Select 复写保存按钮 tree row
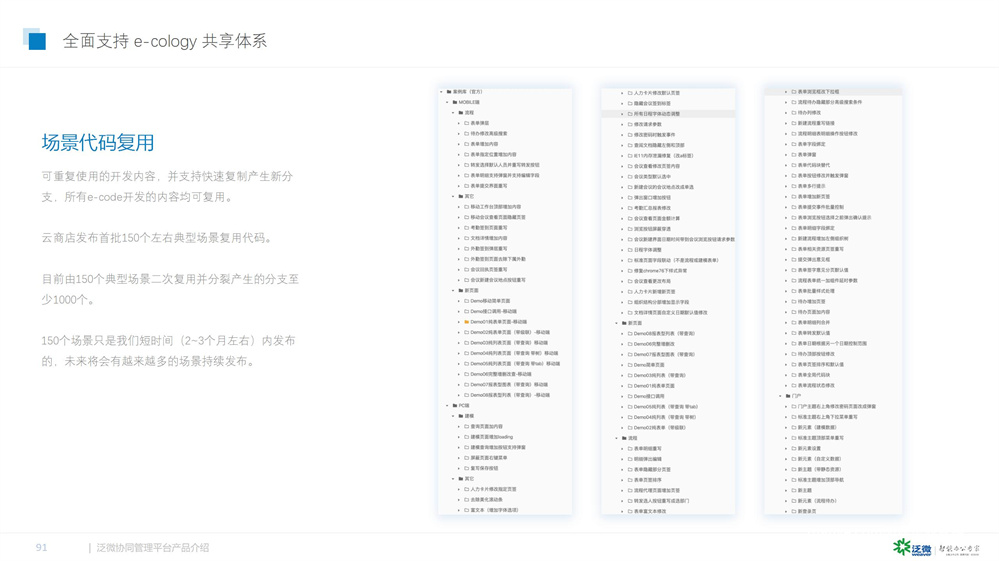Viewport: 999px width, 561px height. 484,468
